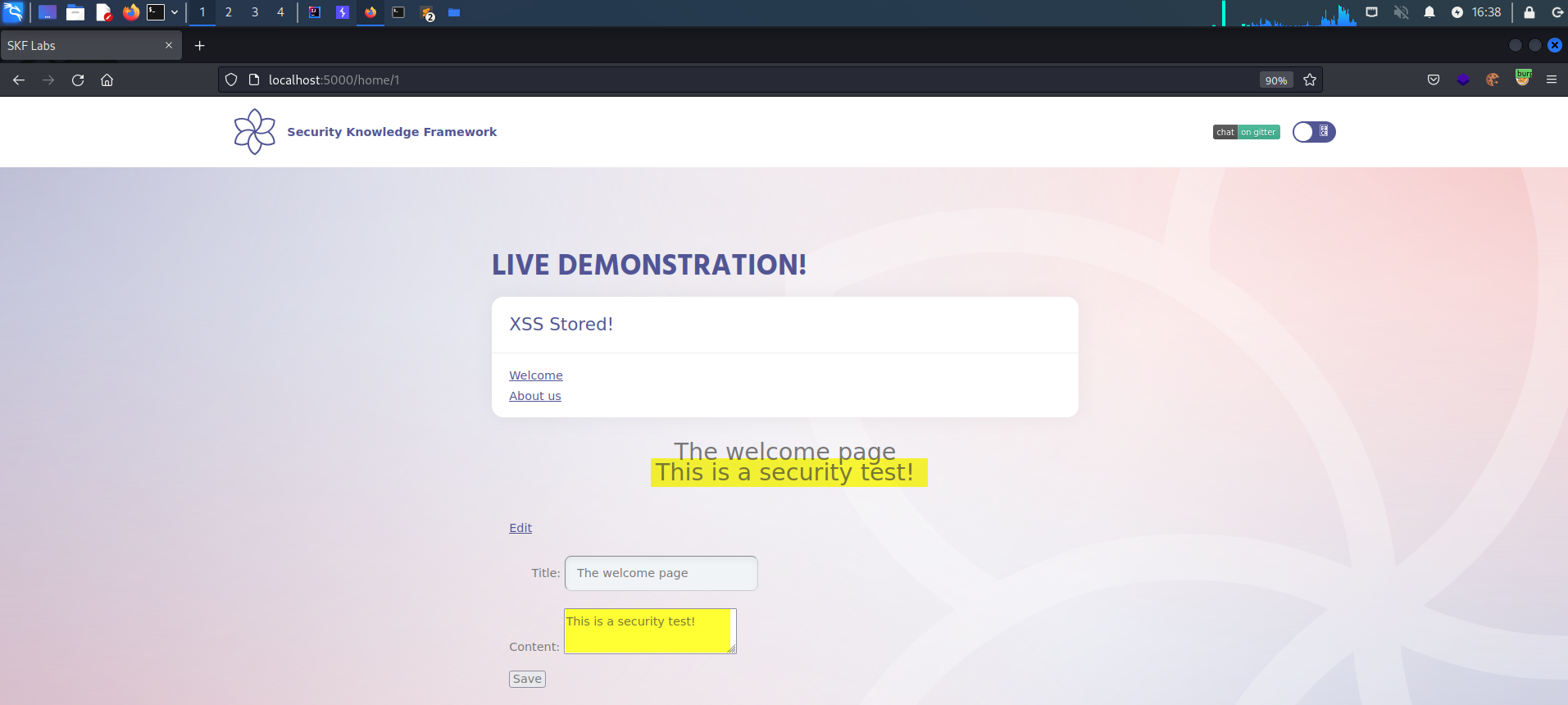This screenshot has height=705, width=1568.
Task: Open the Firefox hamburger menu
Action: pos(1552,80)
